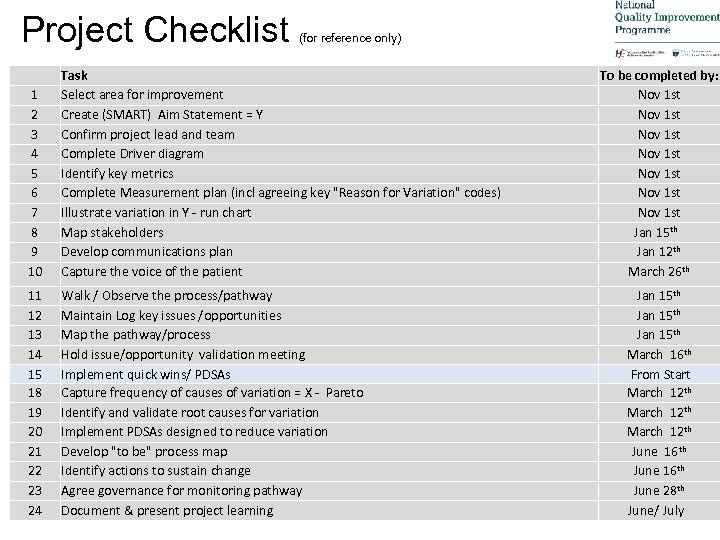
Task: Click the "Select area for improvement" task
Action: pyautogui.click(x=141, y=95)
